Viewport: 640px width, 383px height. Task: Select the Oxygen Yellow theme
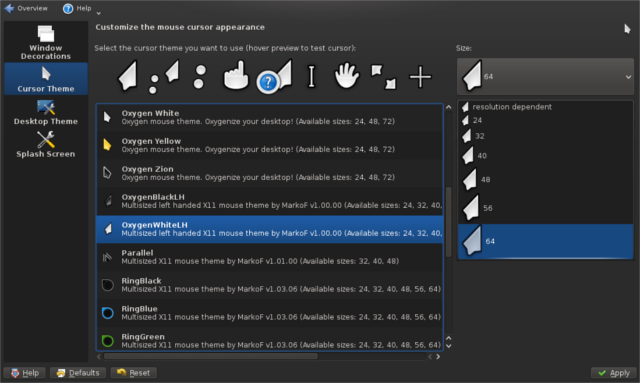pyautogui.click(x=270, y=145)
